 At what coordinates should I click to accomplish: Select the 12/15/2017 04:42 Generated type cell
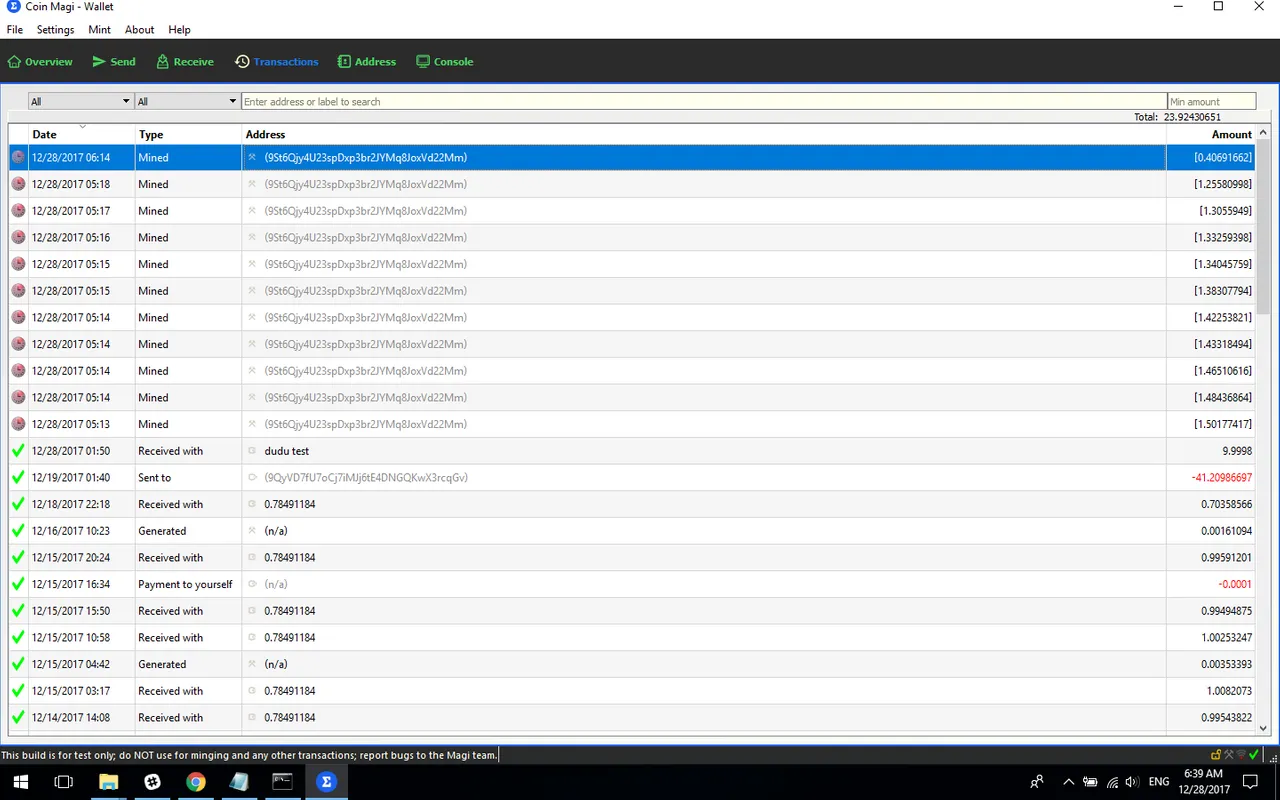click(x=188, y=664)
